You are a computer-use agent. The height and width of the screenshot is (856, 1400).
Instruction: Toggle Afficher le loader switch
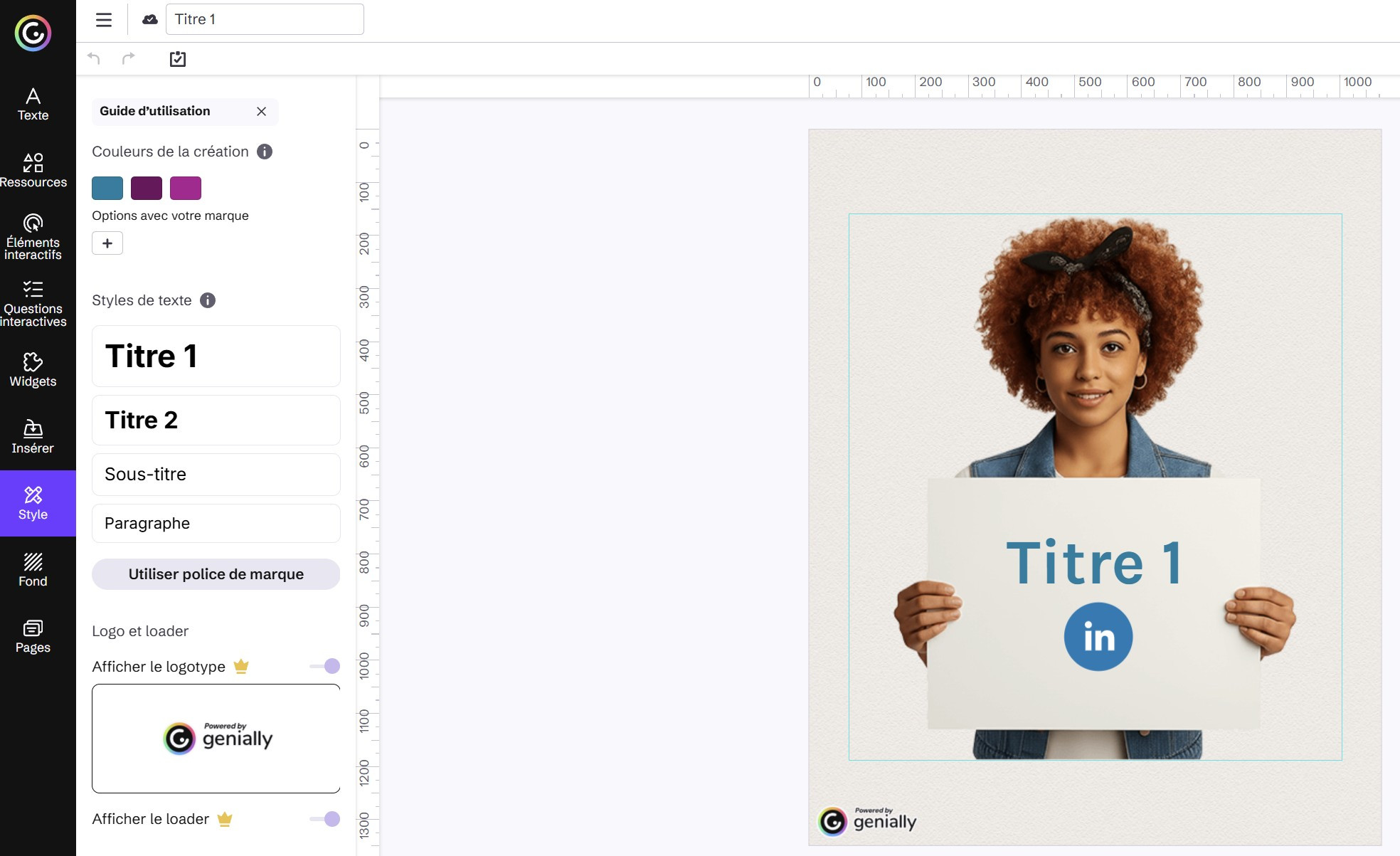[325, 818]
